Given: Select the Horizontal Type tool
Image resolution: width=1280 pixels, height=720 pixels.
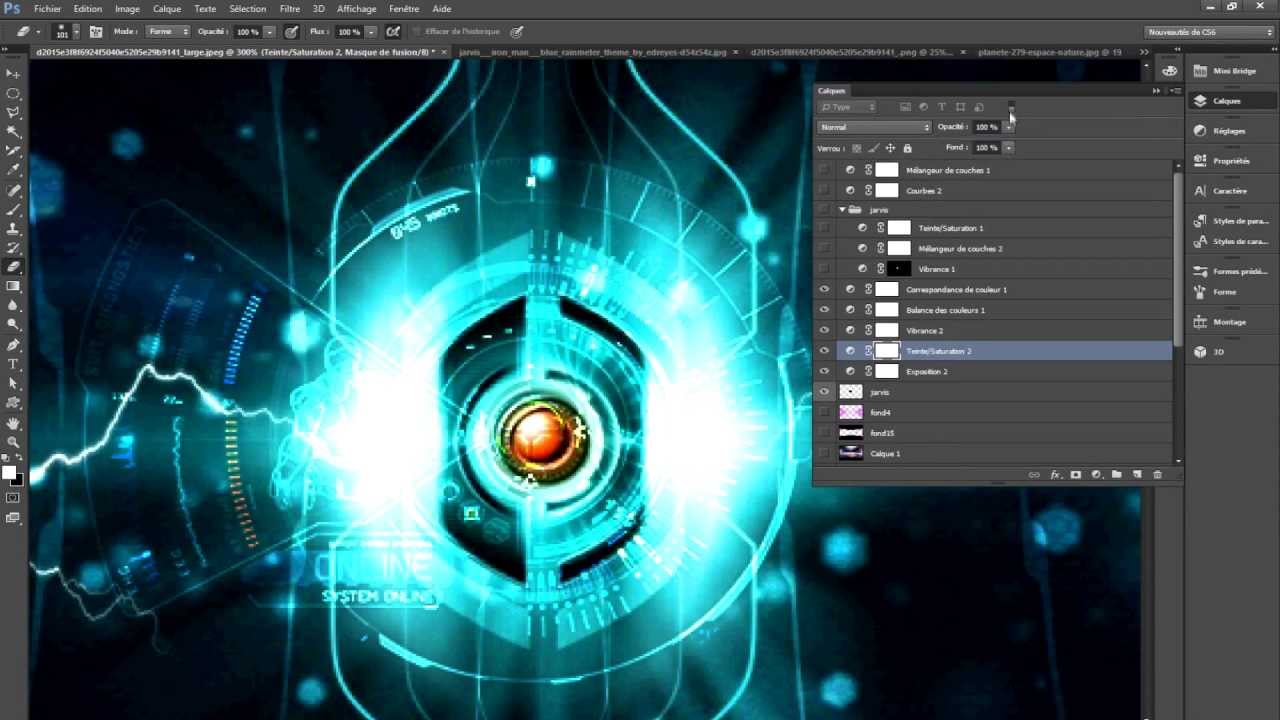Looking at the screenshot, I should [x=14, y=364].
